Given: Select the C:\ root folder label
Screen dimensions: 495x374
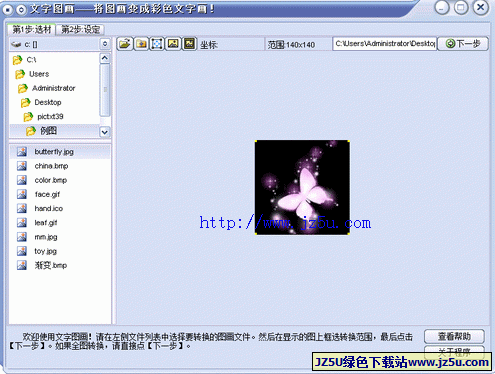Looking at the screenshot, I should [x=31, y=60].
